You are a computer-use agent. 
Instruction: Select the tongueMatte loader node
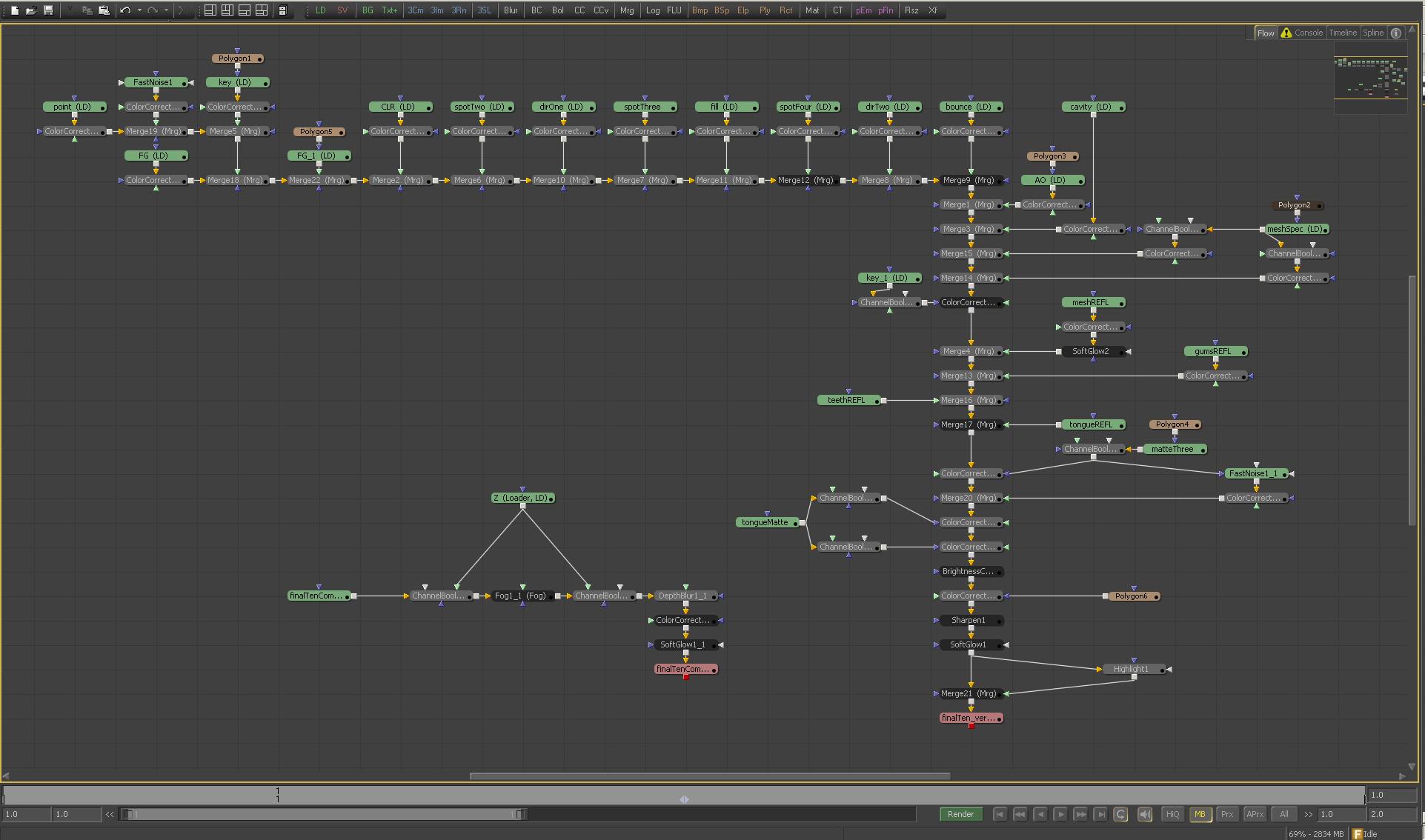click(768, 522)
